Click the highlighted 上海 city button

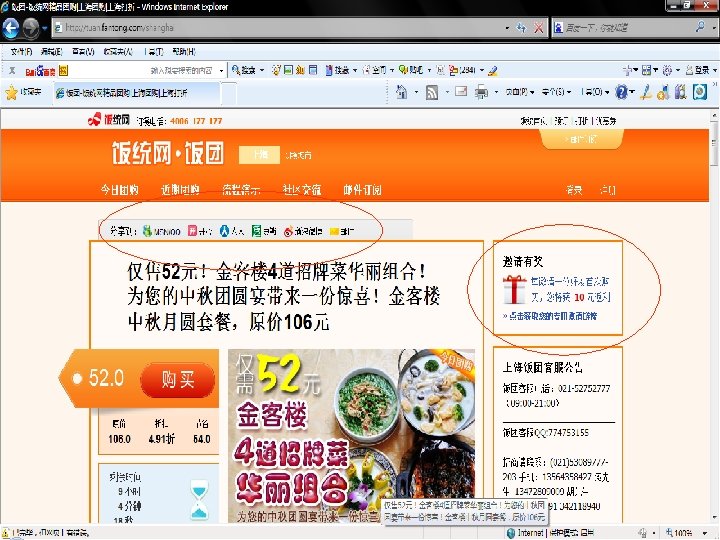click(259, 155)
